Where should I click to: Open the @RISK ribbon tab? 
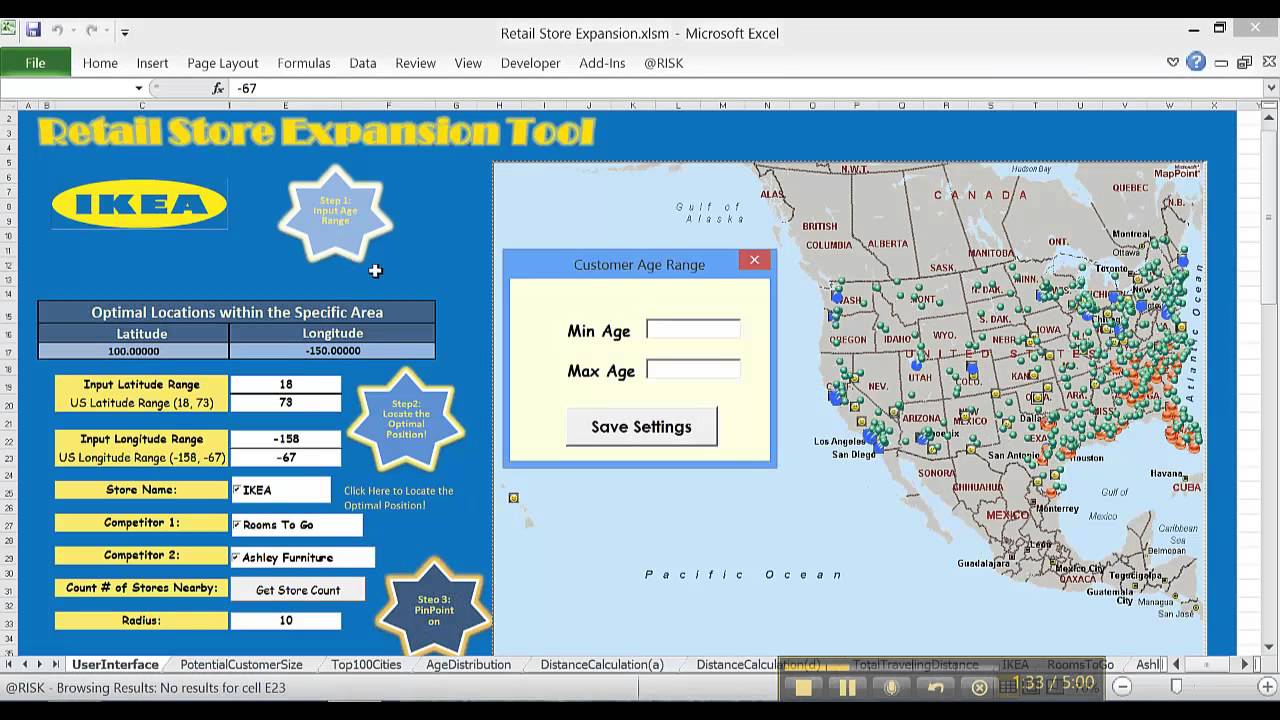(x=664, y=62)
